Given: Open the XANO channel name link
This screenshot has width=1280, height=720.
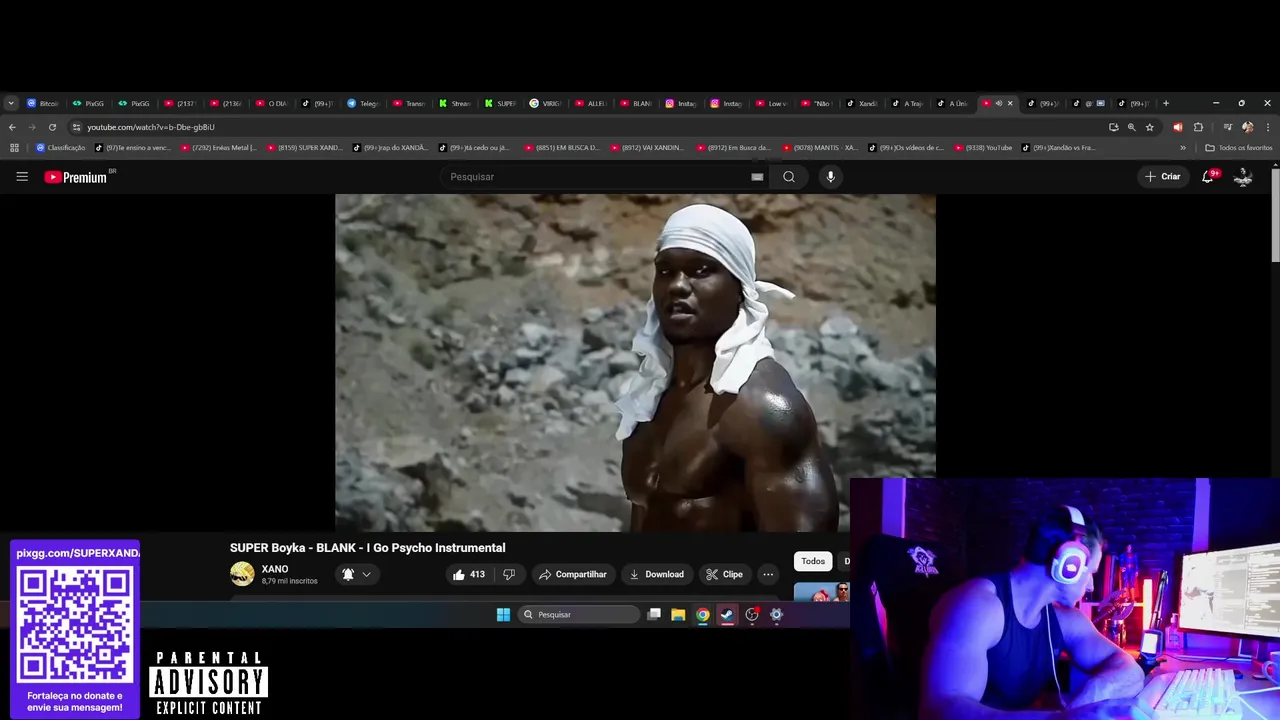Looking at the screenshot, I should 275,569.
